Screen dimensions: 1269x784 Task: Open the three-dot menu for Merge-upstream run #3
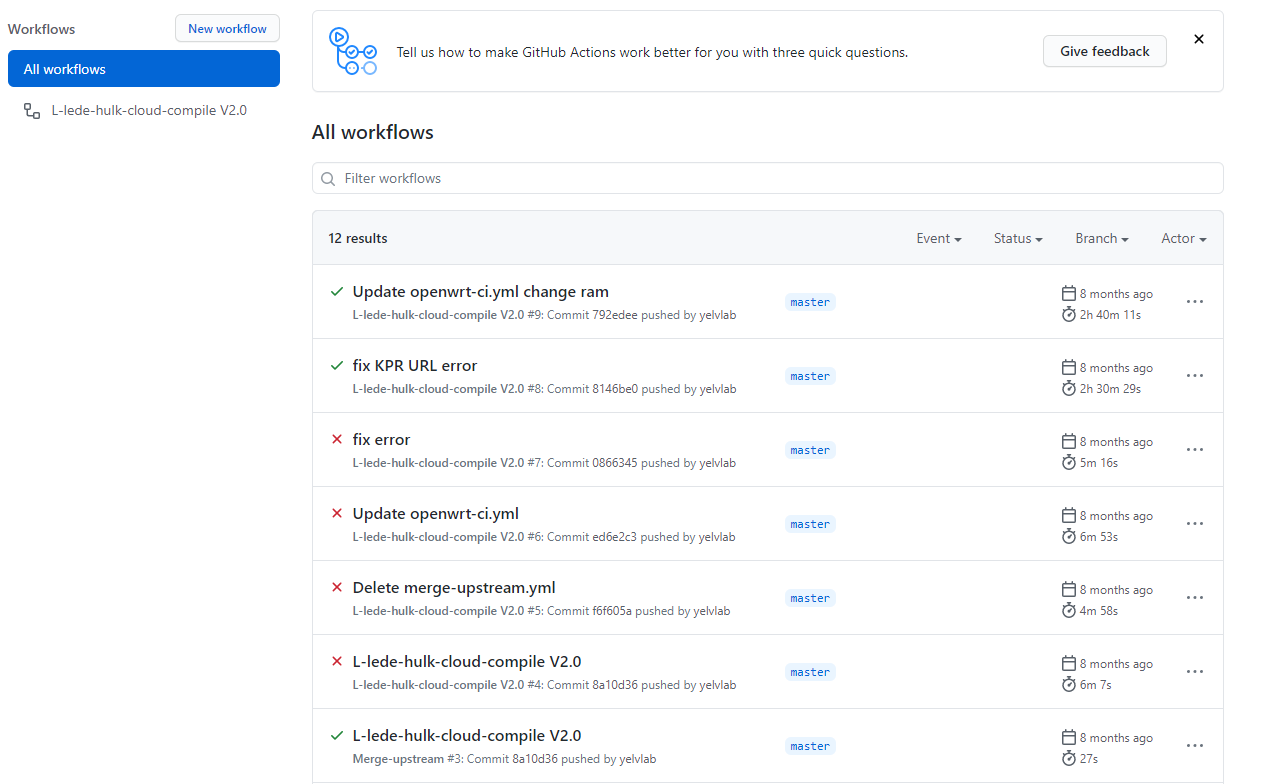point(1194,746)
